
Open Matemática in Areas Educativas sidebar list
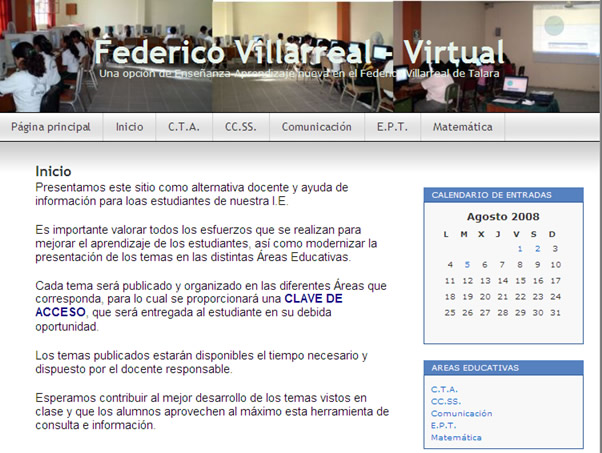point(456,437)
